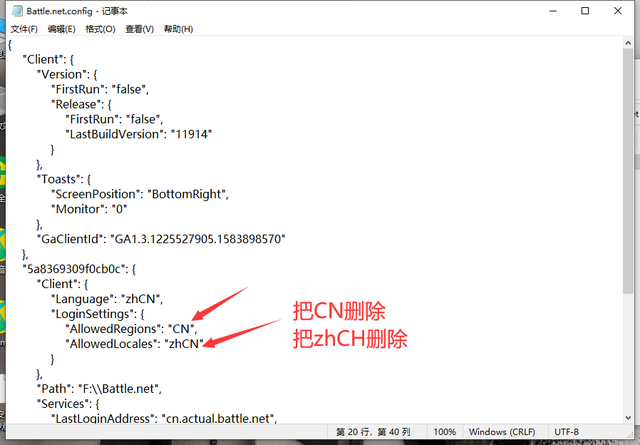
Task: Click the 第 20 行, 第 40 列 status entry
Action: [373, 432]
